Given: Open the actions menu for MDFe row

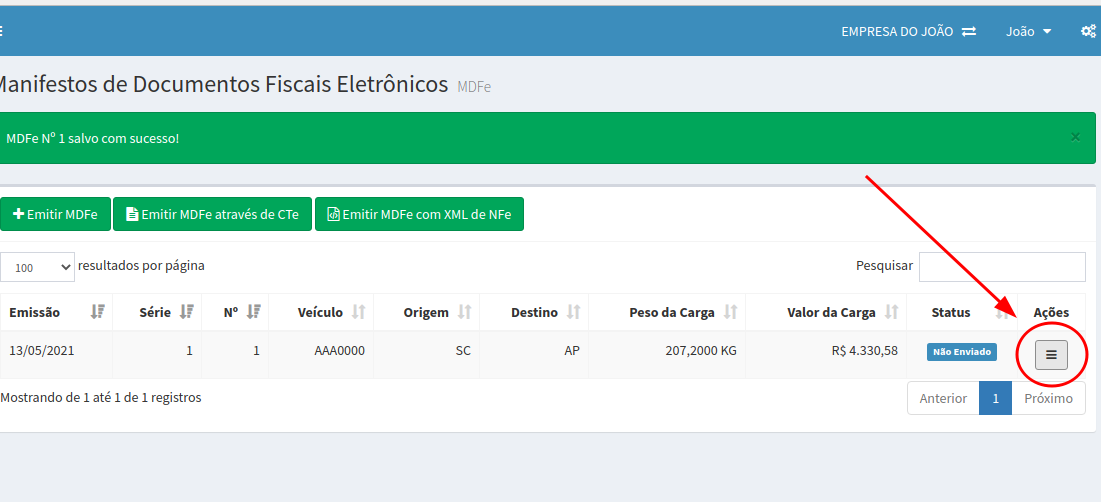Looking at the screenshot, I should [x=1051, y=355].
